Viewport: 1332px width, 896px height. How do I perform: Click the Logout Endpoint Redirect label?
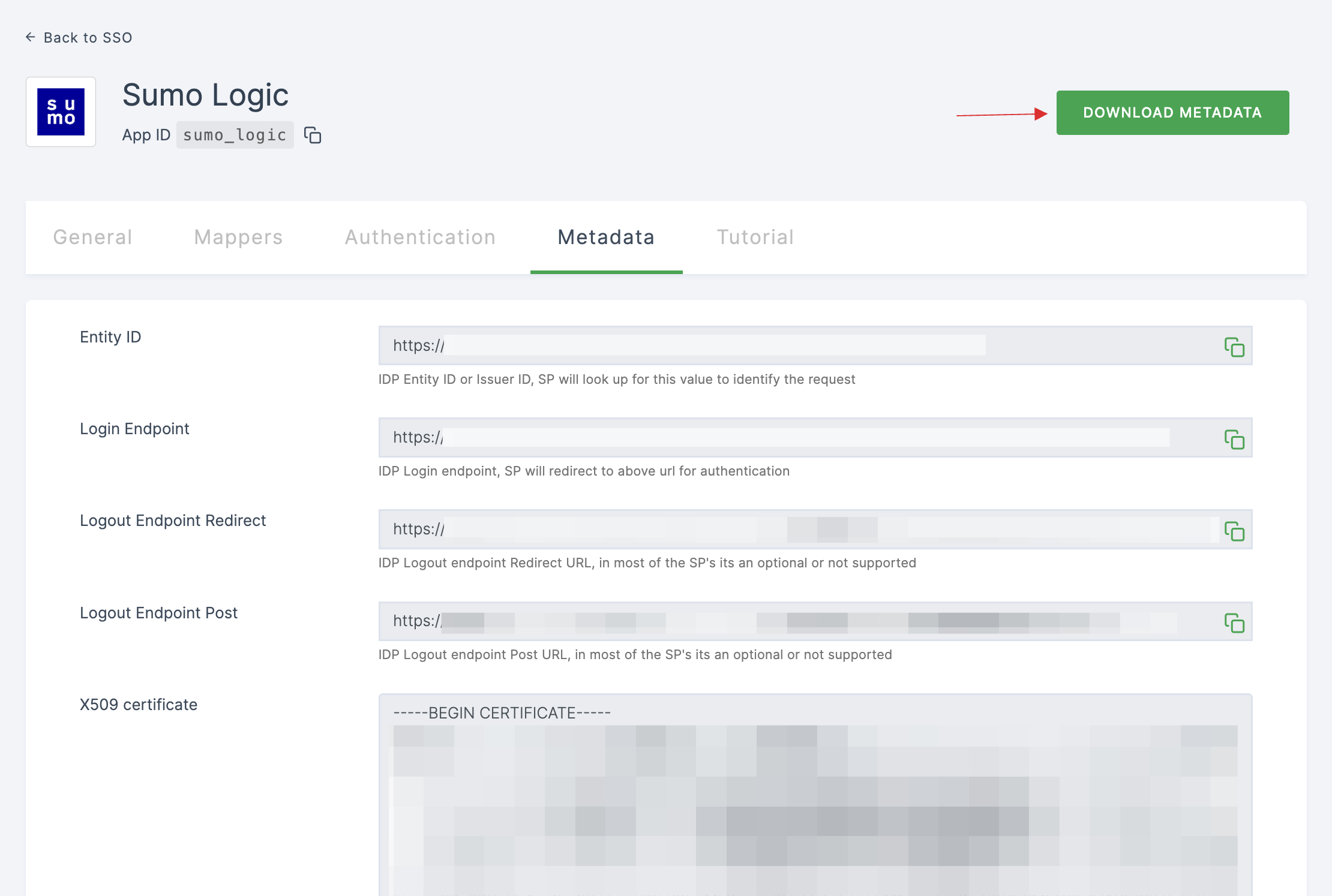(x=173, y=521)
